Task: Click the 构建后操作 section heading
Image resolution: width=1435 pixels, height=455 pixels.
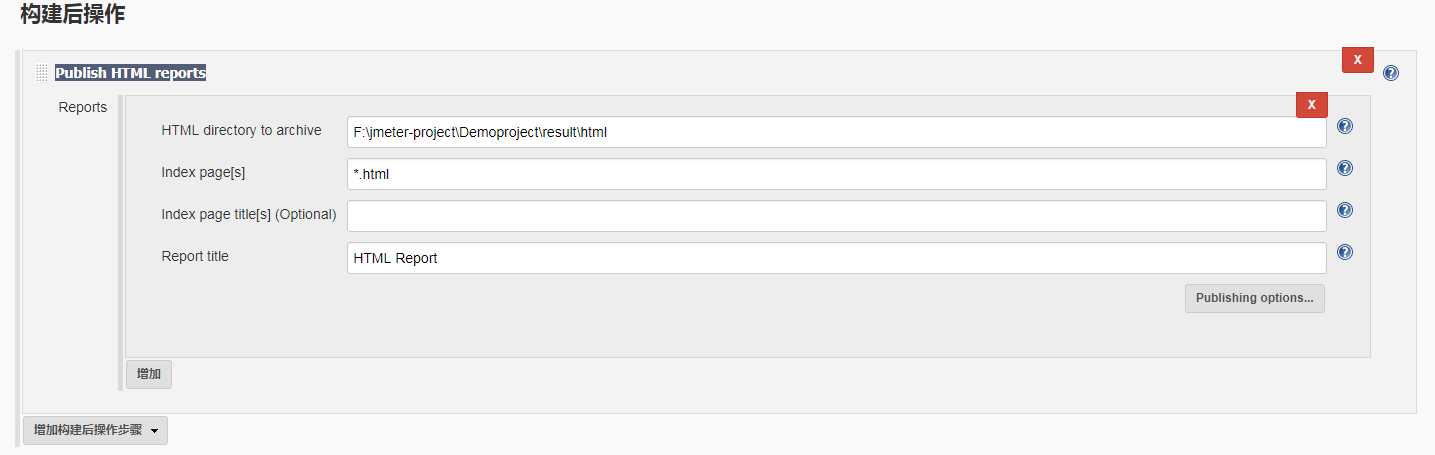Action: point(73,15)
